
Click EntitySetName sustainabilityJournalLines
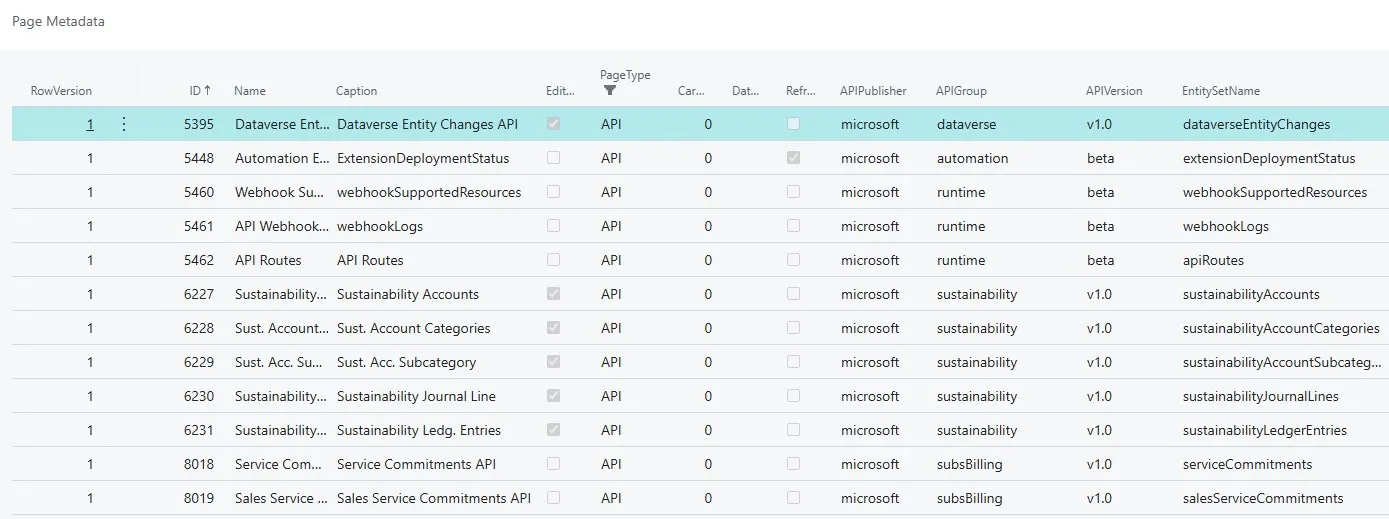point(1261,396)
